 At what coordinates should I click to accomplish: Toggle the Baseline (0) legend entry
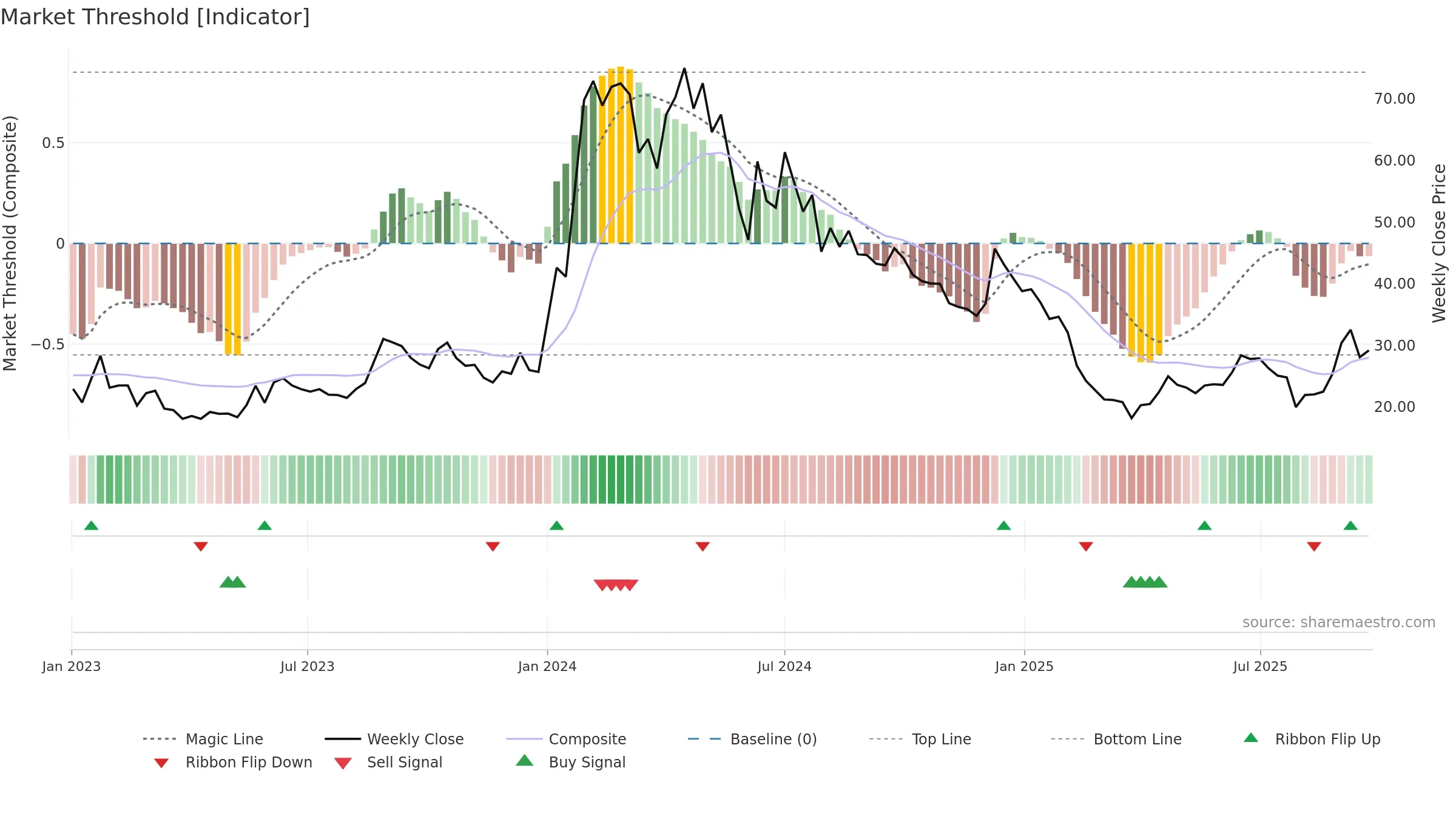[x=752, y=739]
